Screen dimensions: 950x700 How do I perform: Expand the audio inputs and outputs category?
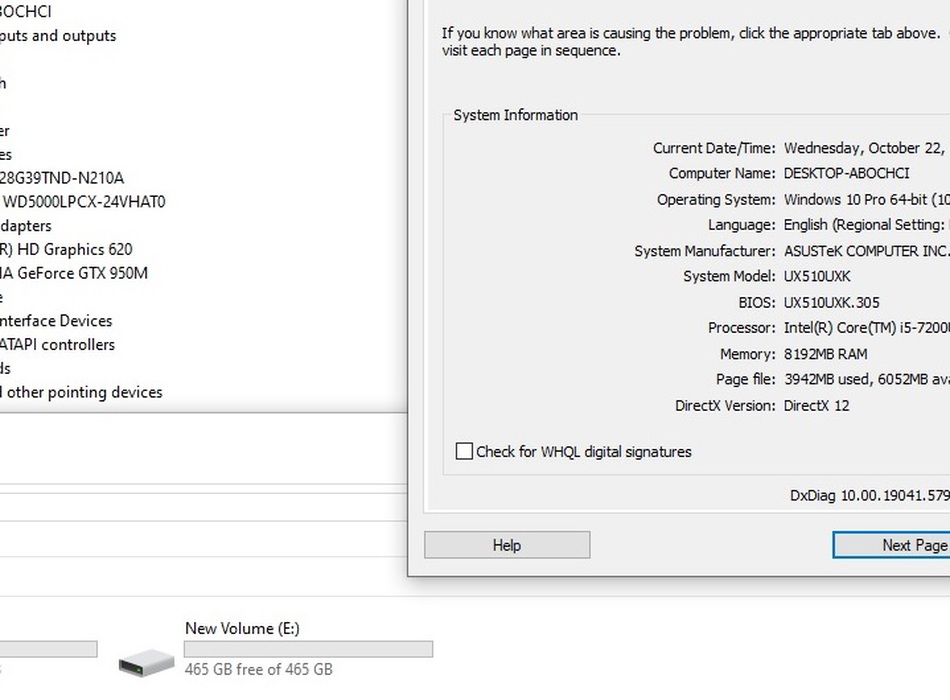58,36
